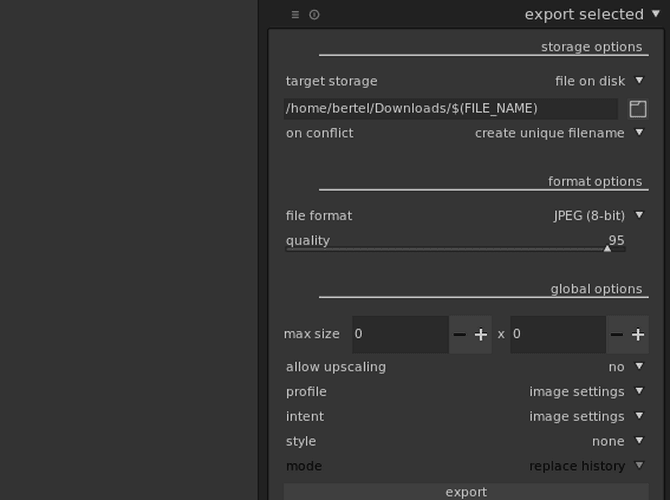
Task: Click the max size width field
Action: (400, 334)
